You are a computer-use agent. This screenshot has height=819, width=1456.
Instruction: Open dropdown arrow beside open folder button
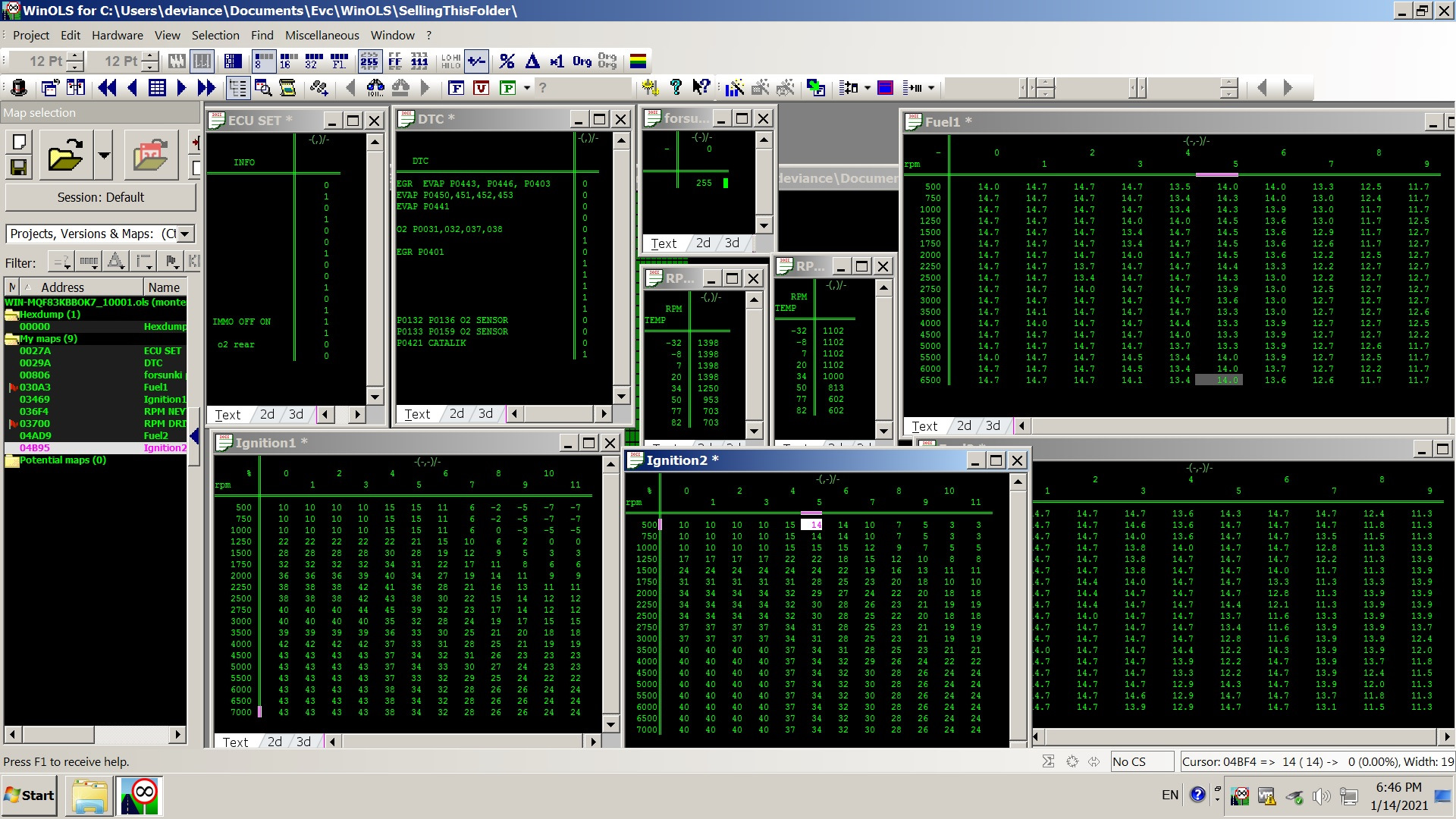[104, 155]
